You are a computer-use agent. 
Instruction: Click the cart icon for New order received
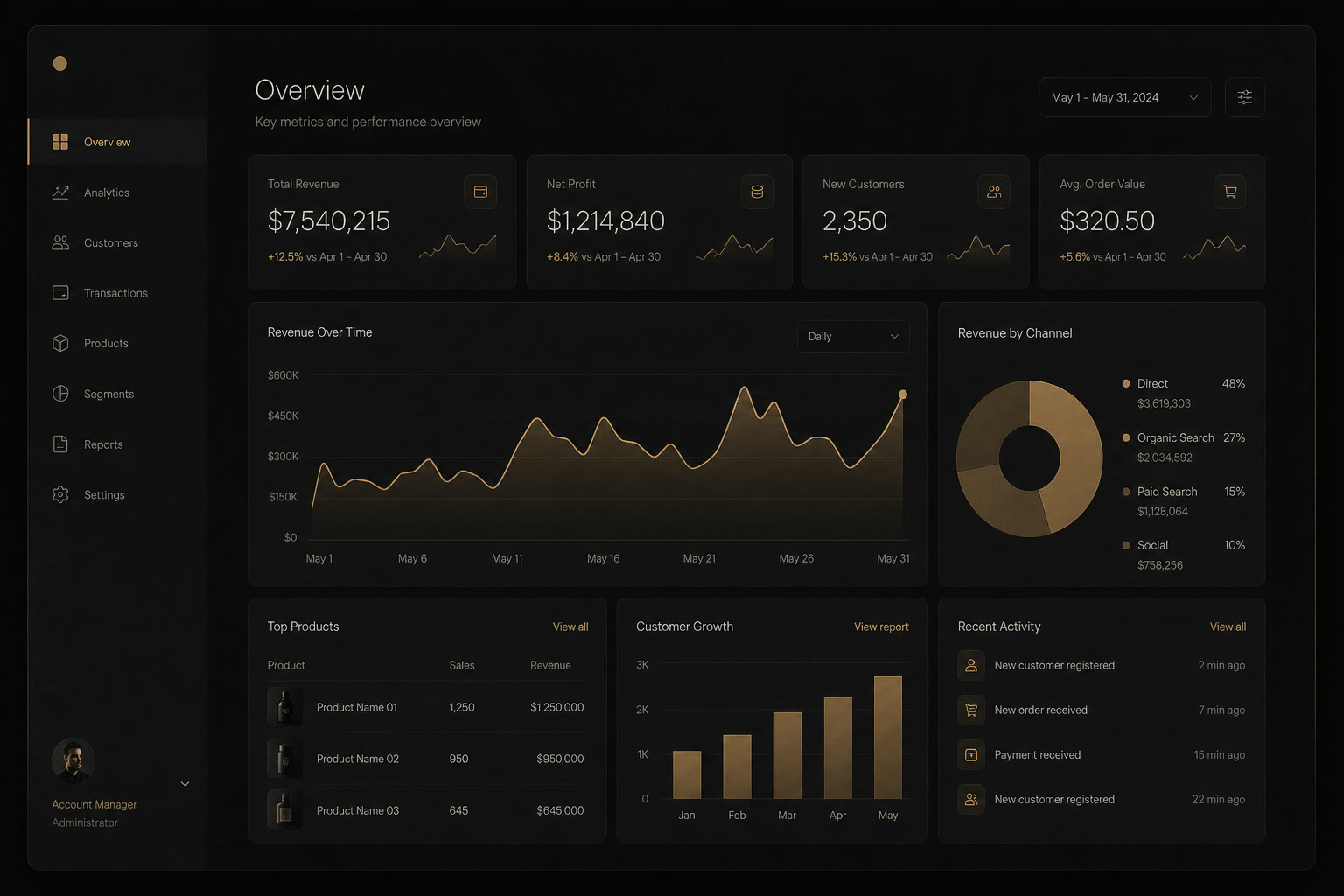[x=971, y=710]
